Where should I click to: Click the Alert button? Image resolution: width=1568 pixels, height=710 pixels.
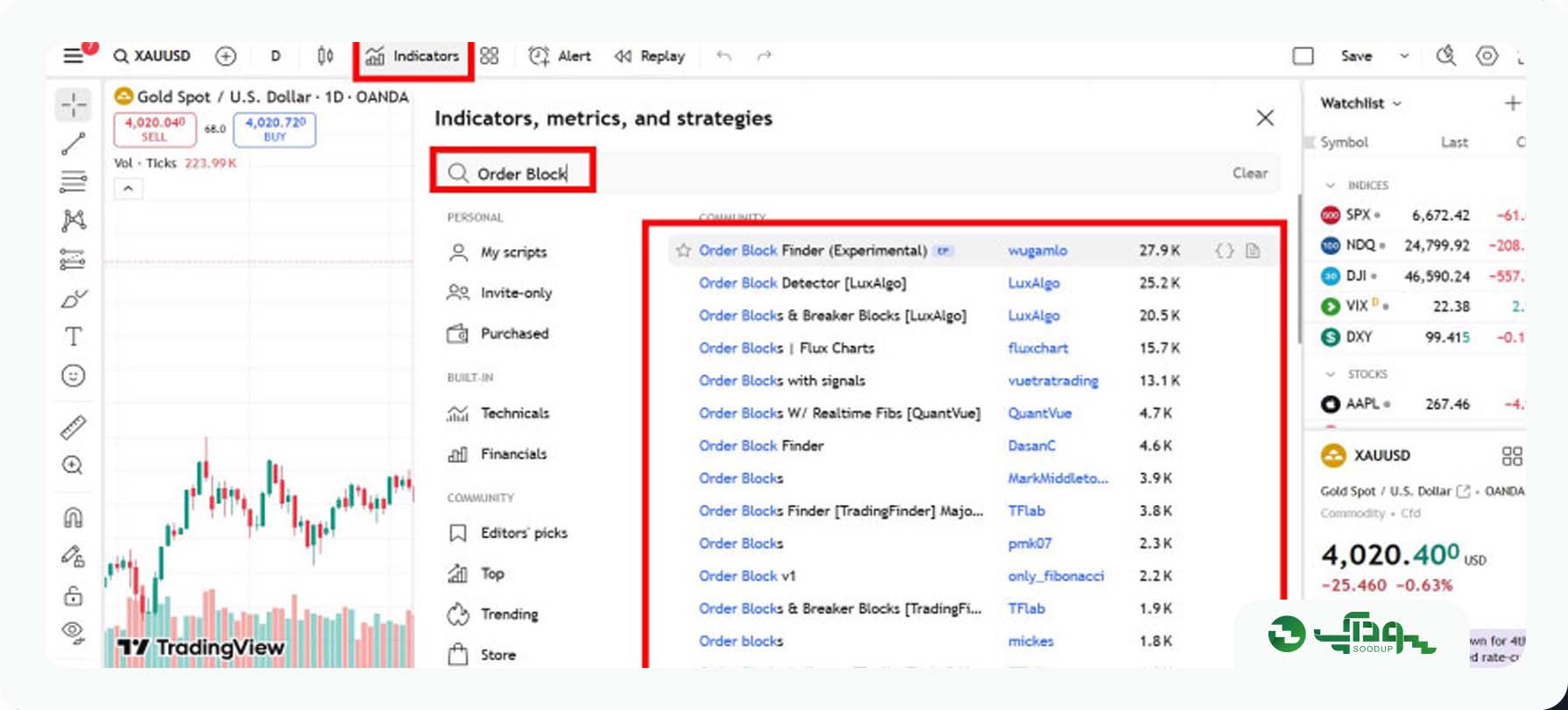(x=560, y=56)
